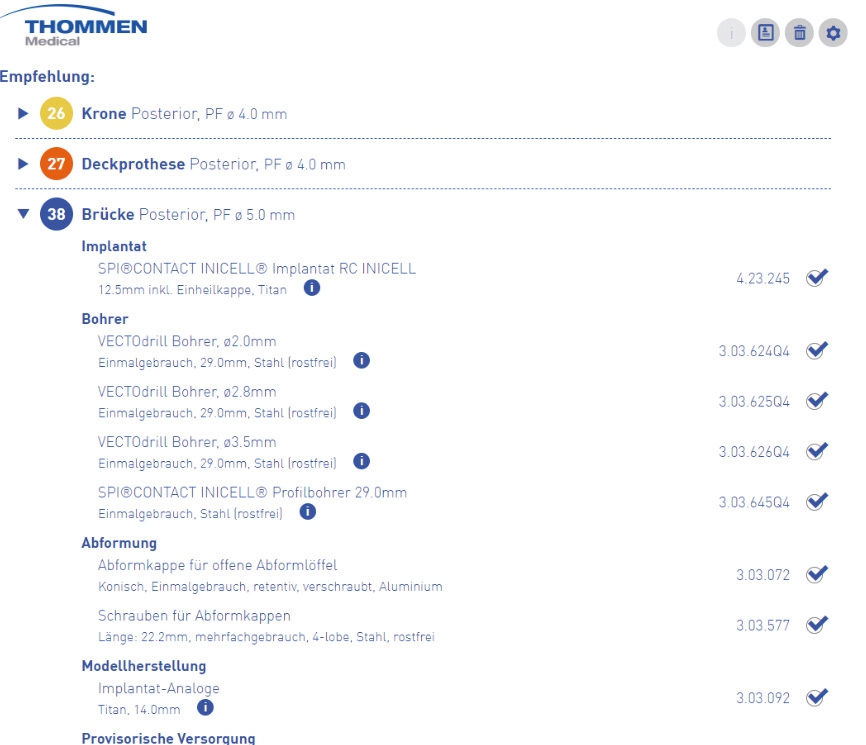Click blue tooth 38 badge
Screen dimensions: 866x745
tap(56, 214)
